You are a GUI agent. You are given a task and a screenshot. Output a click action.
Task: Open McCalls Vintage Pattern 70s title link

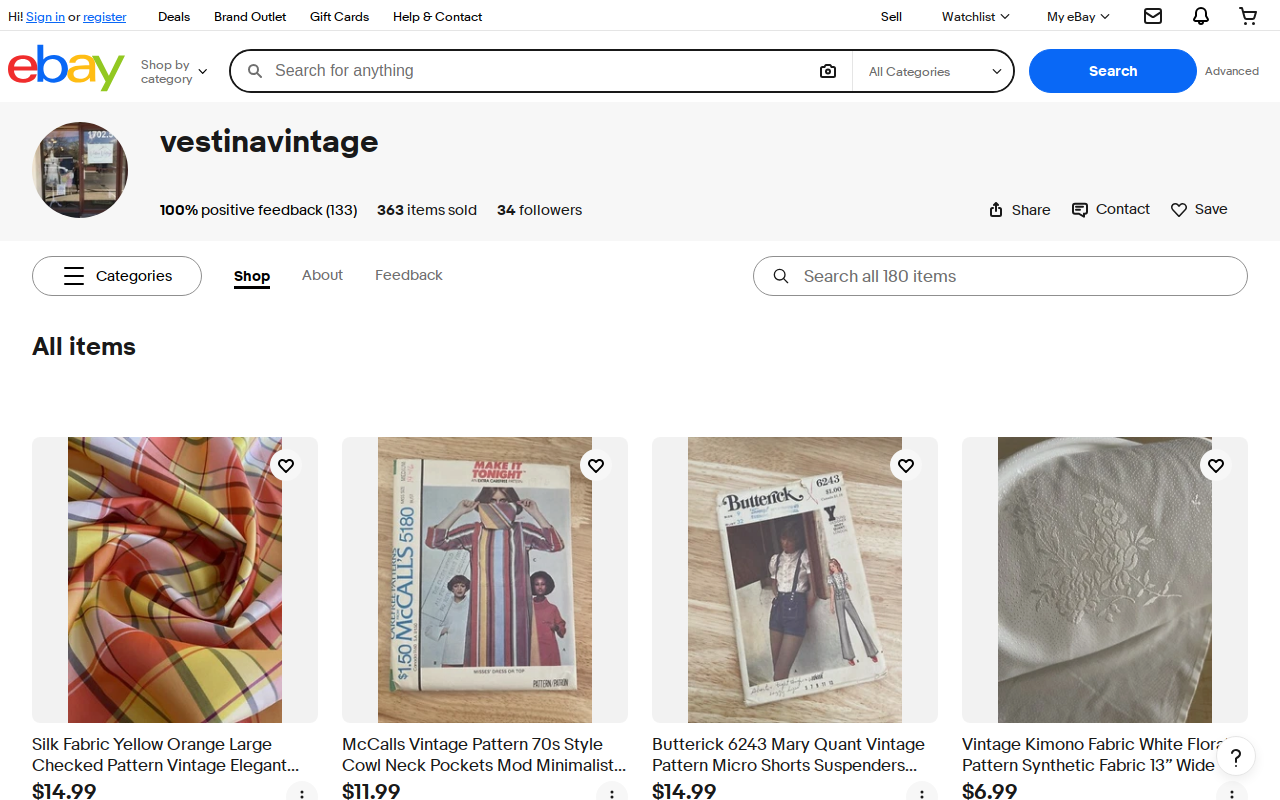click(x=484, y=755)
